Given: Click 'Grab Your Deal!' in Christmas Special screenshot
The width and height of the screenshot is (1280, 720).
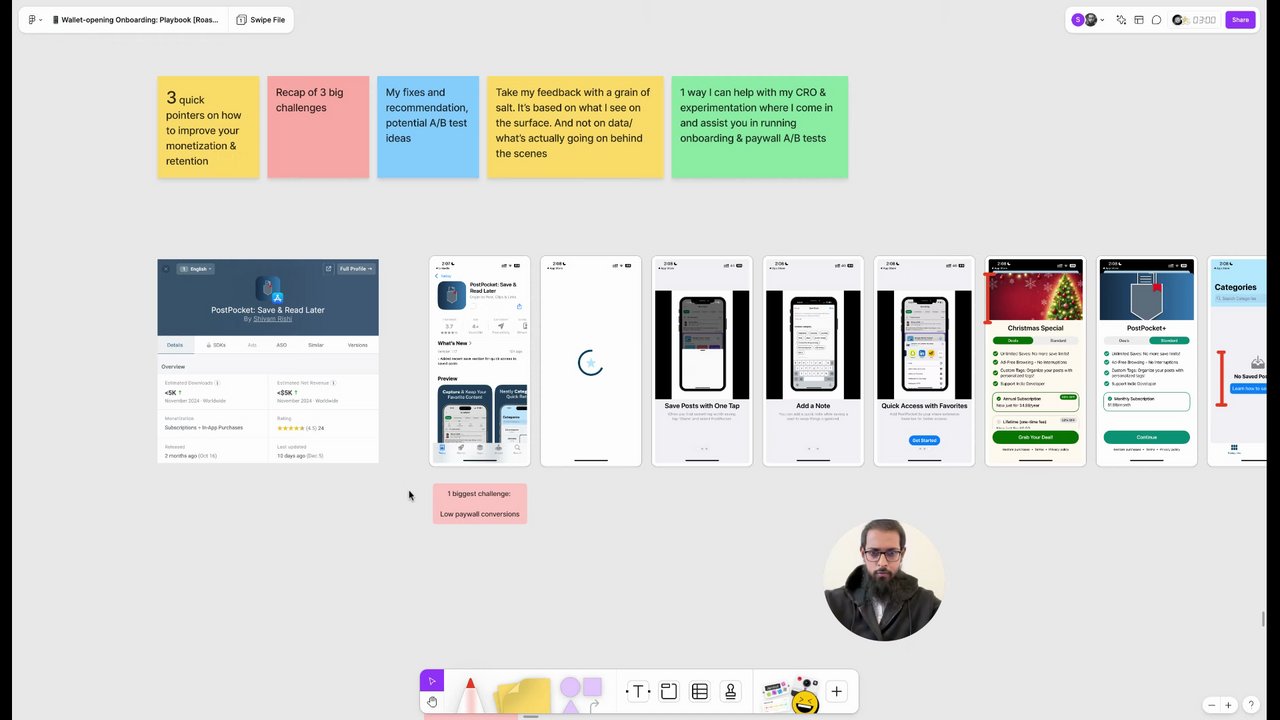Looking at the screenshot, I should click(1035, 437).
